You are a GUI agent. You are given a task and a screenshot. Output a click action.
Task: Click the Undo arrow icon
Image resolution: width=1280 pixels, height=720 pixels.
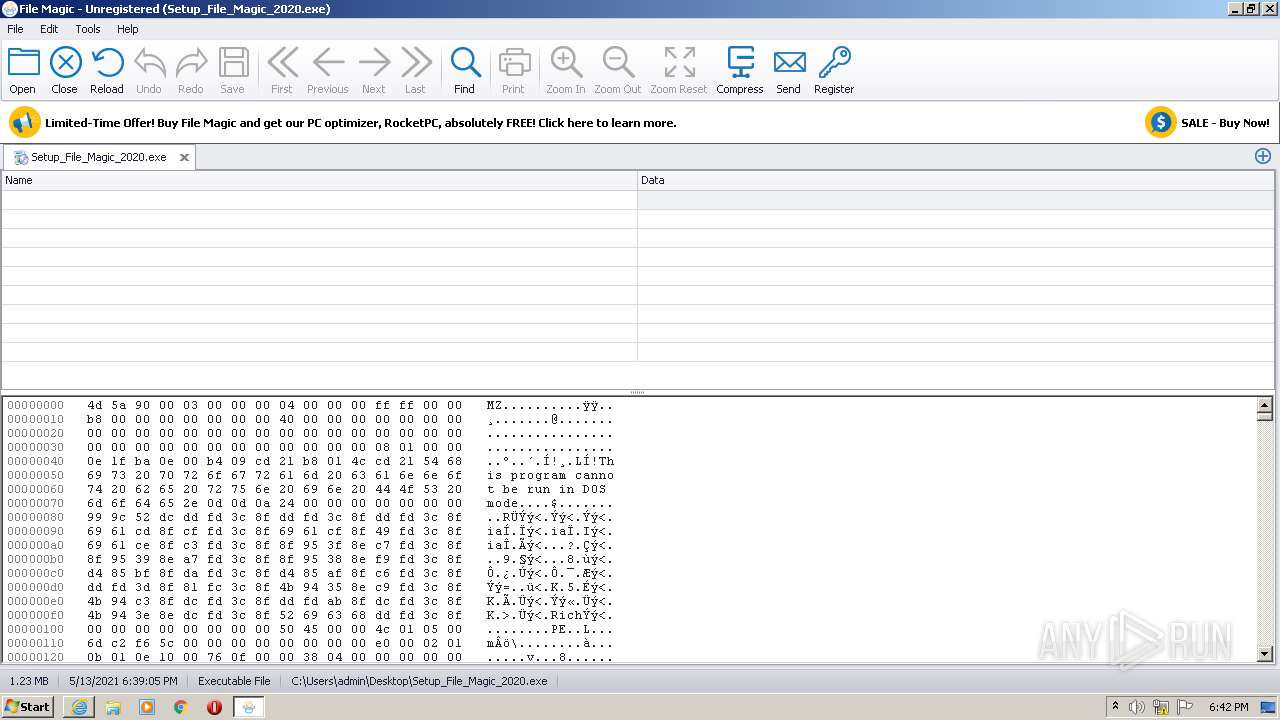(149, 63)
